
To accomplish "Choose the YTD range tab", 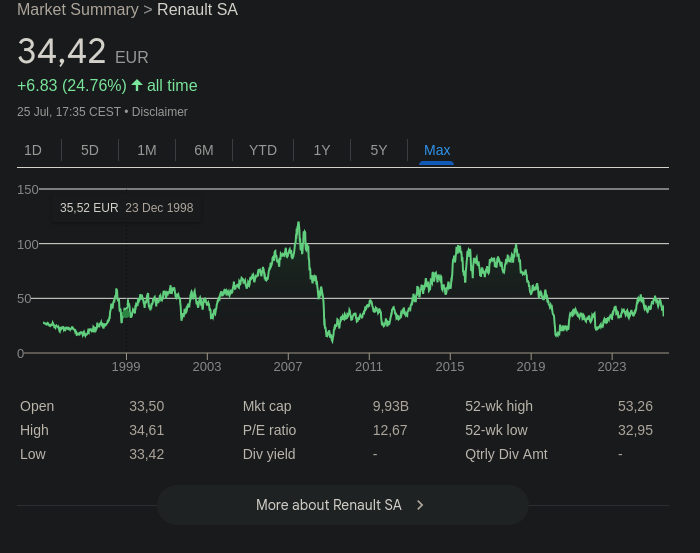I will (x=263, y=150).
